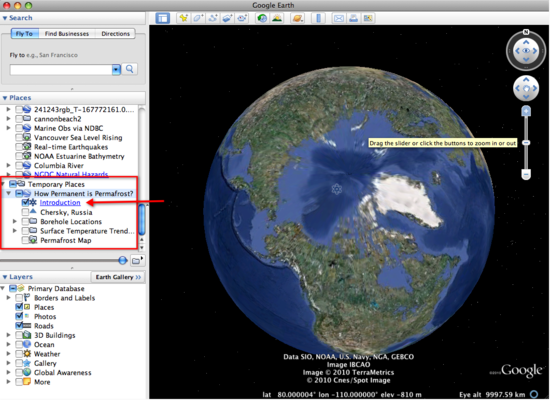Select the Add Polygon tool
The image size is (550, 400).
(x=198, y=18)
